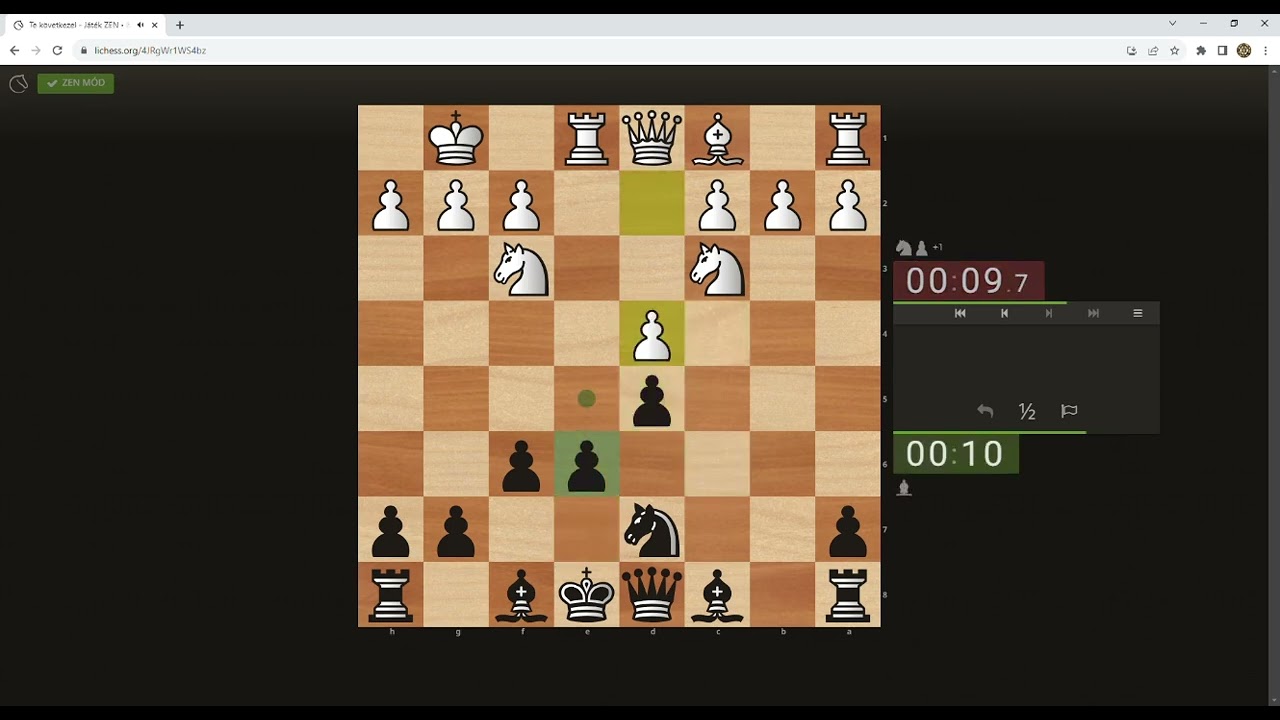Install the app via address bar icon

1131,50
